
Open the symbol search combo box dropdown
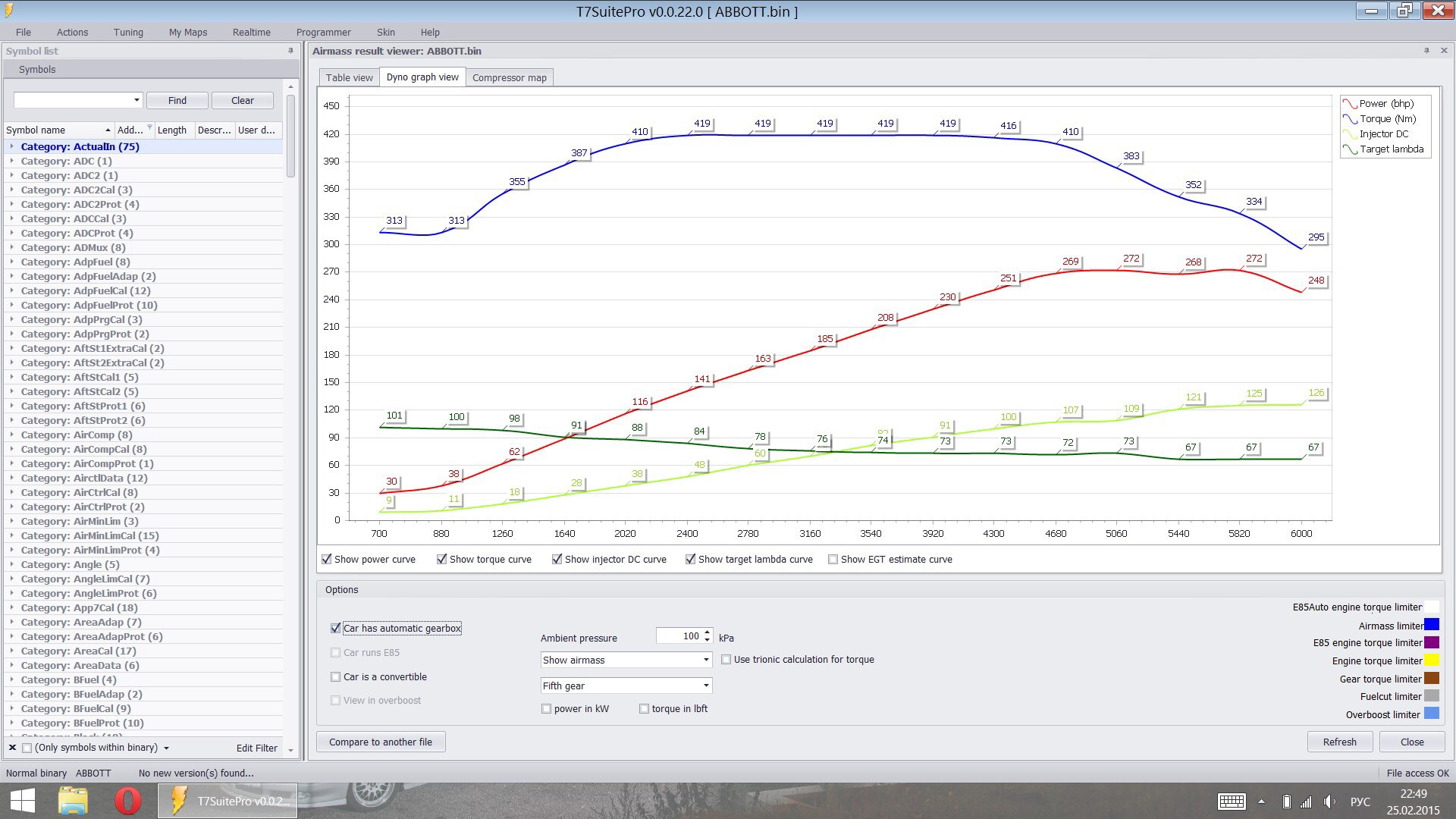pyautogui.click(x=136, y=100)
